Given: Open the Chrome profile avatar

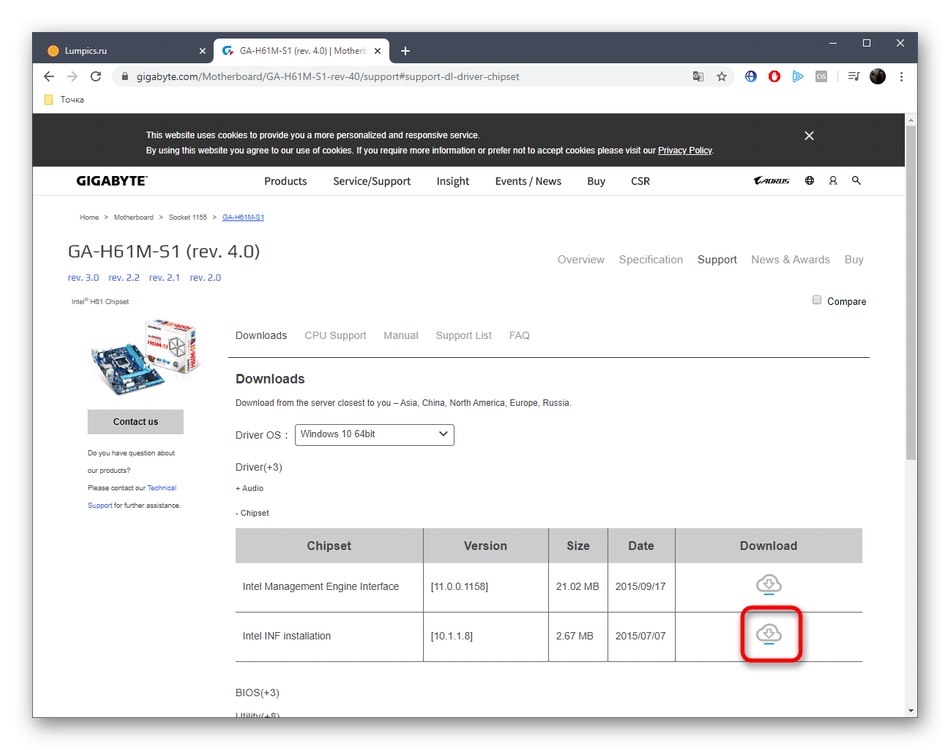Looking at the screenshot, I should 877,76.
